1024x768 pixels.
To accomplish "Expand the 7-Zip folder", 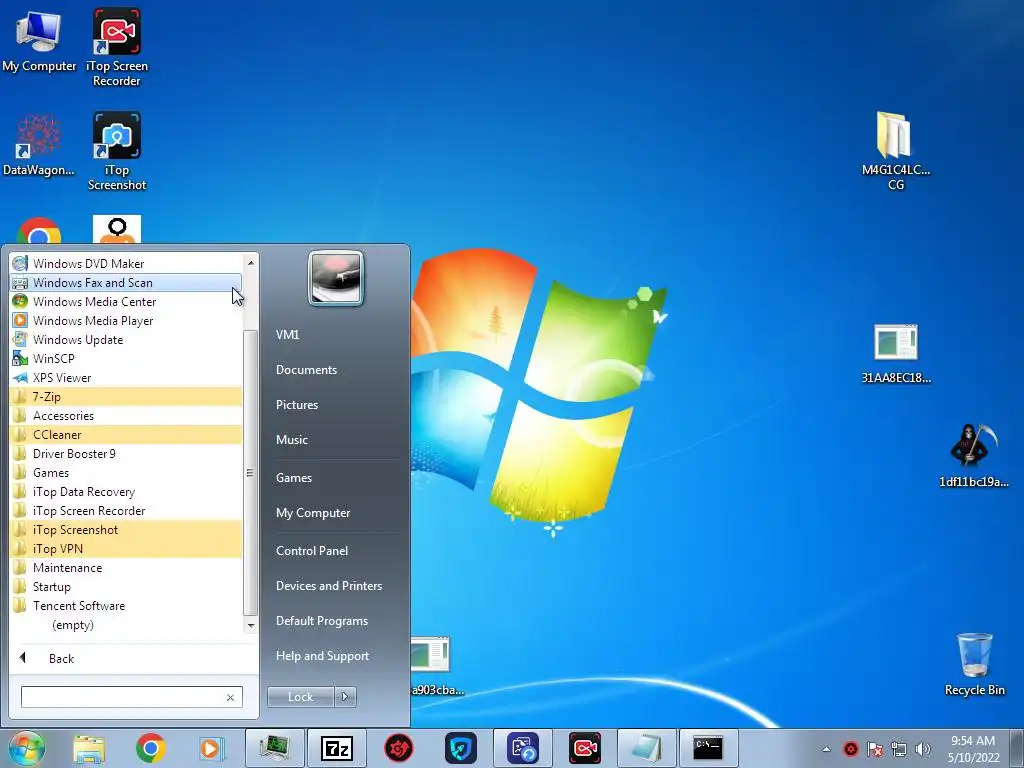I will coord(126,396).
